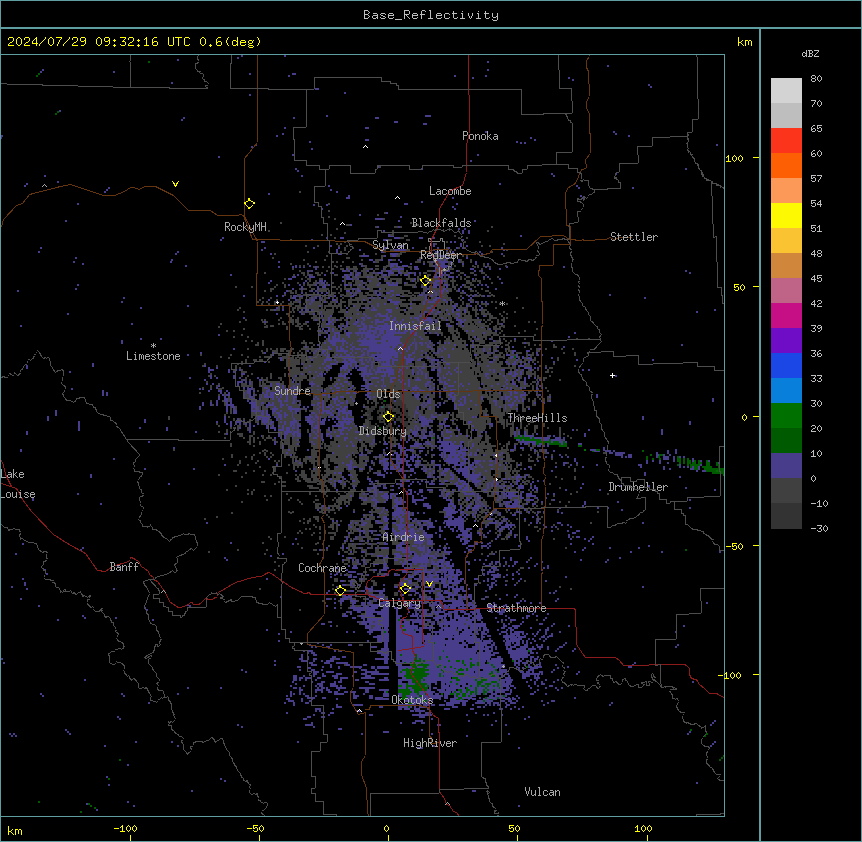Screen dimensions: 862x842
Task: Click the green echo band east of ThreeHills
Action: (541, 440)
